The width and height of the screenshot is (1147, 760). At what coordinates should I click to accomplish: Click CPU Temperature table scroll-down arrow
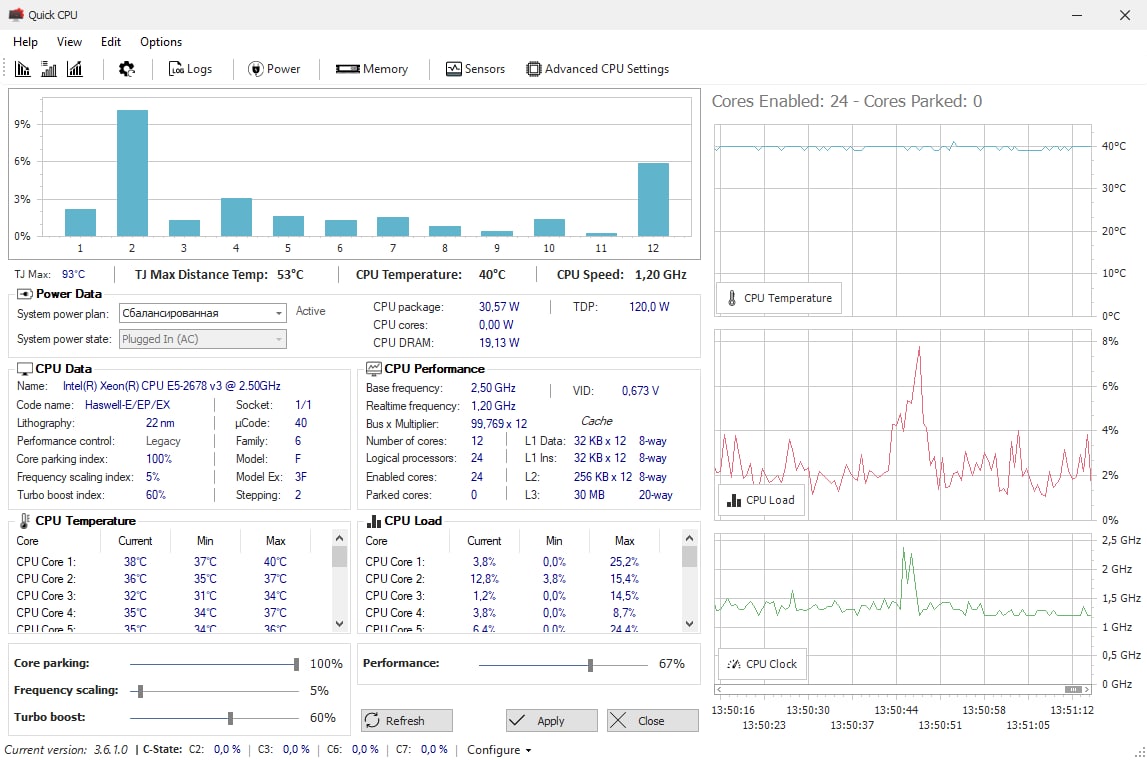click(x=339, y=624)
